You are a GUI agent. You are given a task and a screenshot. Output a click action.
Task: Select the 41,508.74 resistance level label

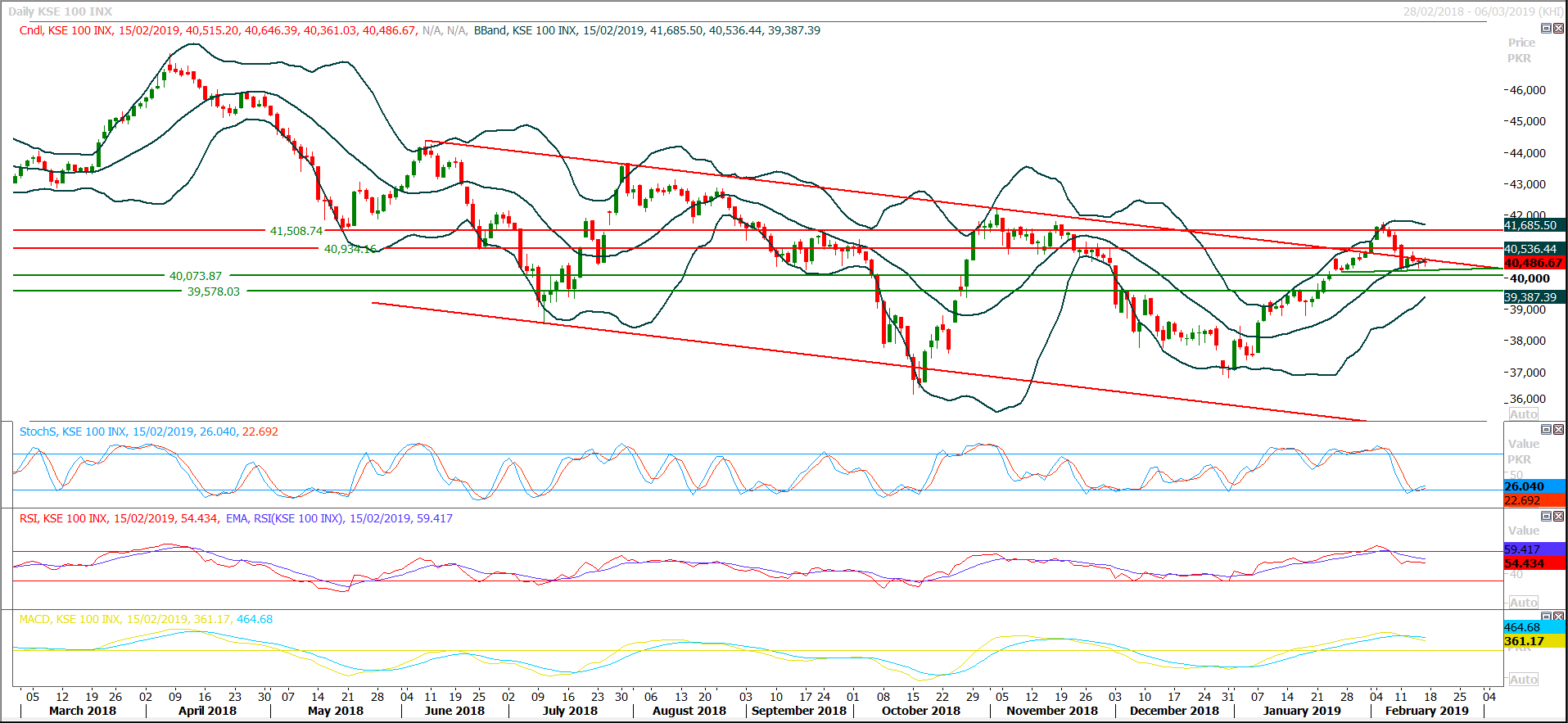point(296,231)
